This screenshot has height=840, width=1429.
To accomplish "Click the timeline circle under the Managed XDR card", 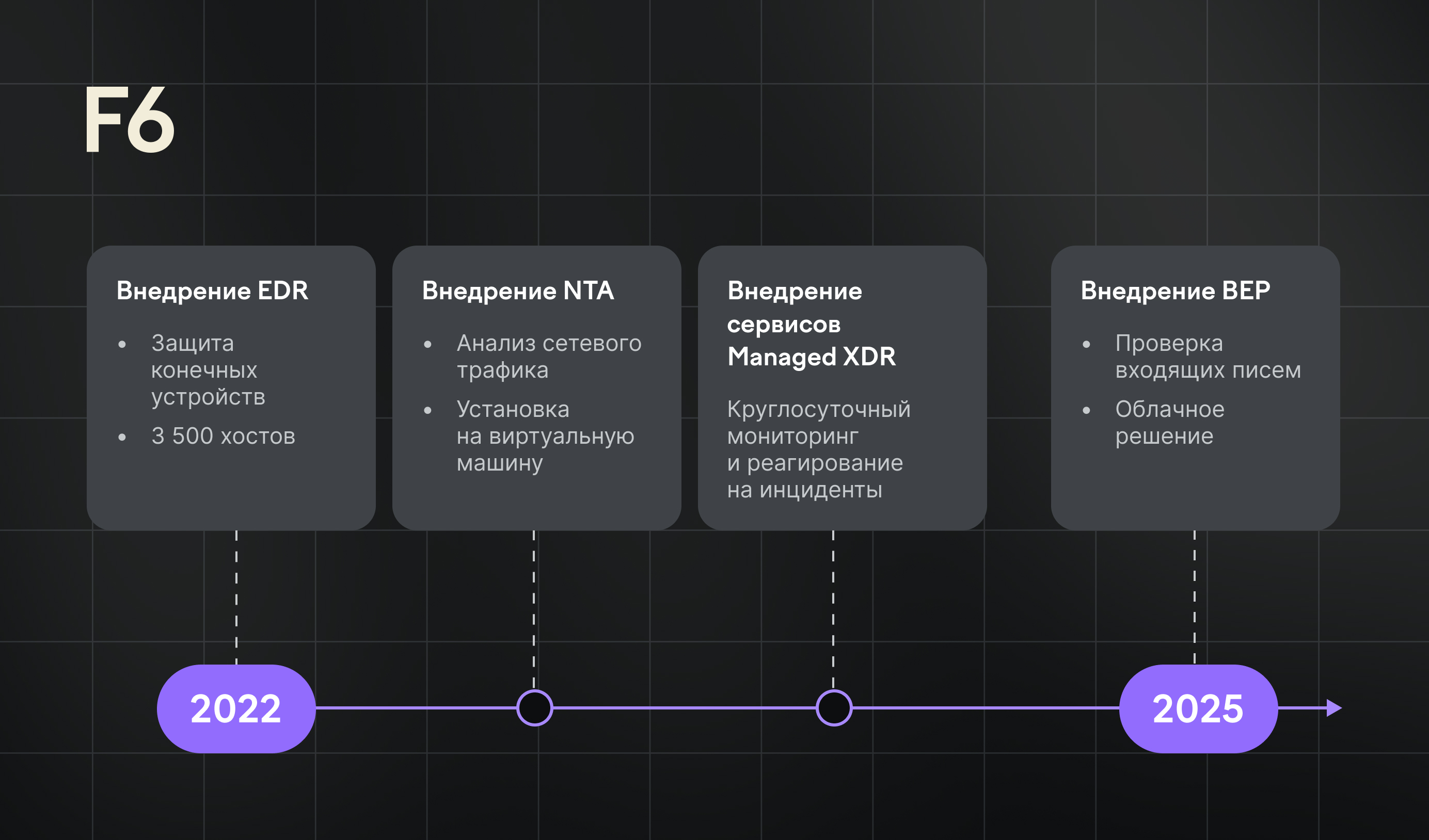I will tap(834, 708).
